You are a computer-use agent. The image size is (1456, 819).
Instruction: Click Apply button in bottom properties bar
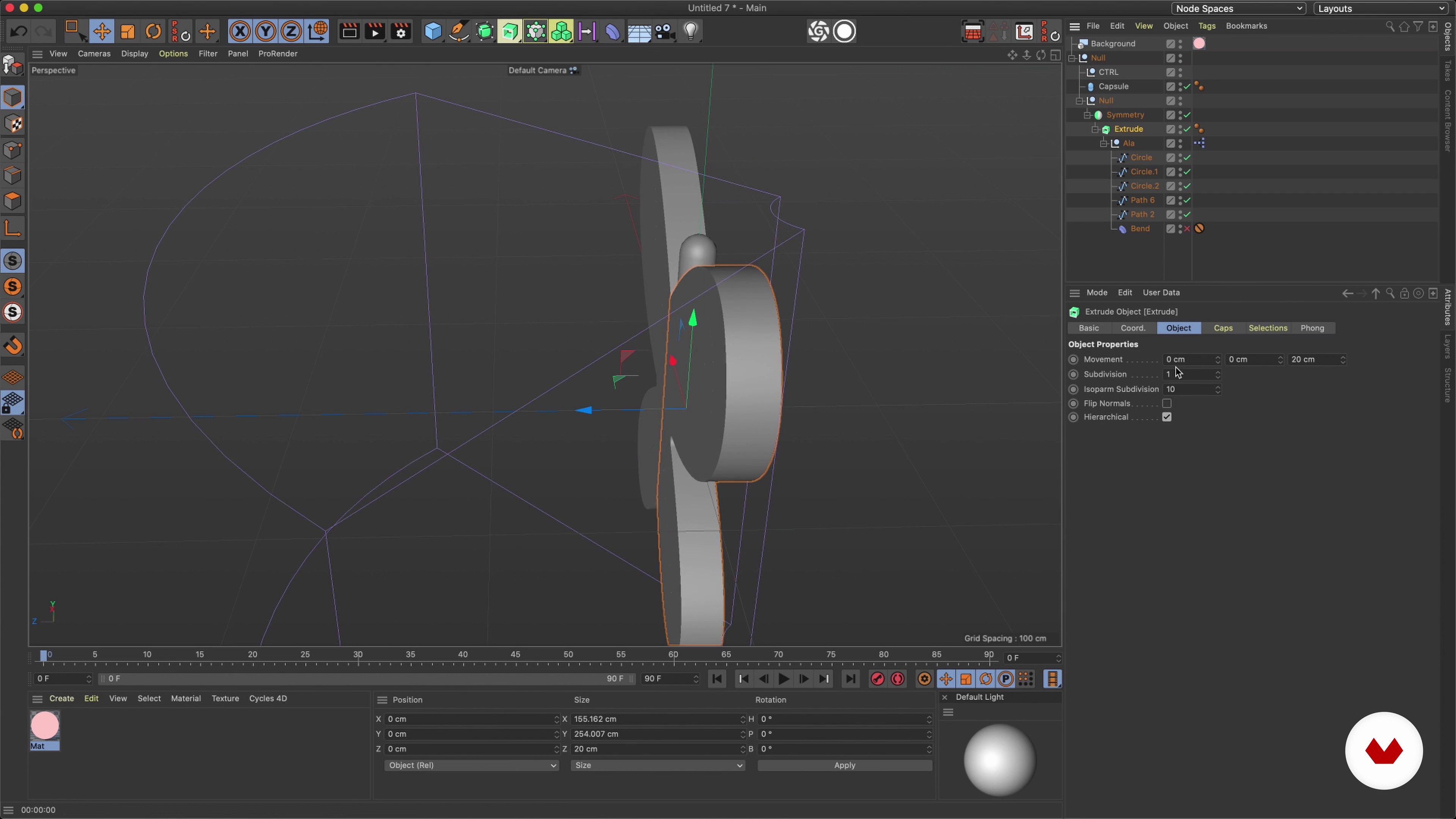point(844,765)
